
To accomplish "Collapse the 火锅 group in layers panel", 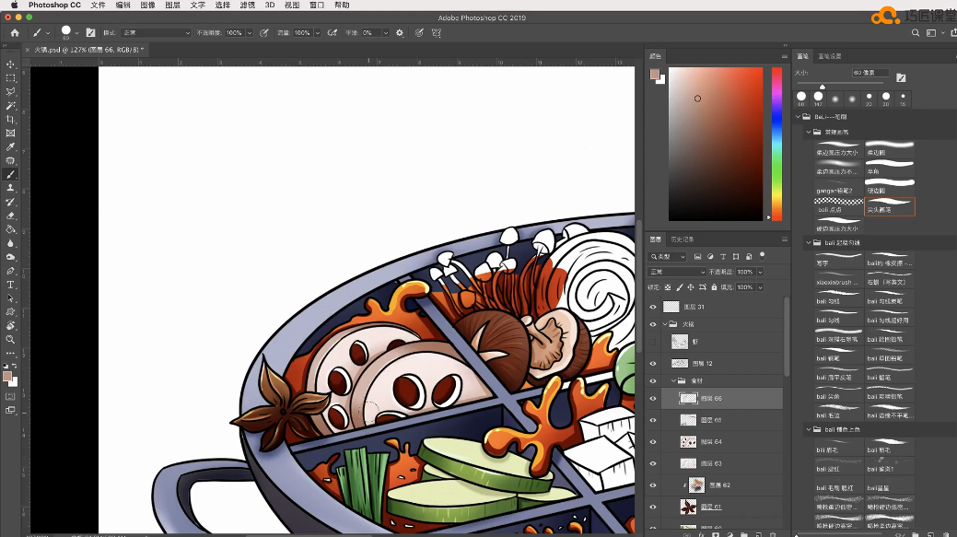I will (x=665, y=324).
